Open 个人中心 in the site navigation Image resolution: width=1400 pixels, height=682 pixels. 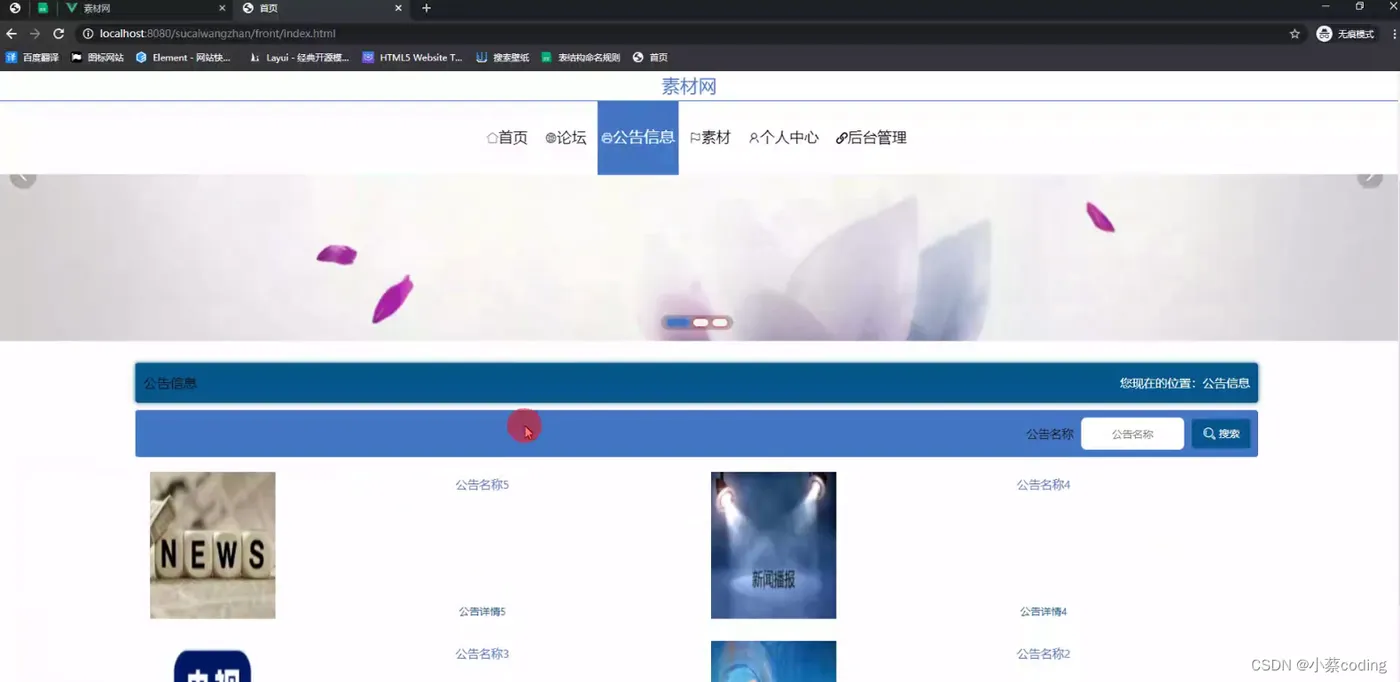point(783,138)
